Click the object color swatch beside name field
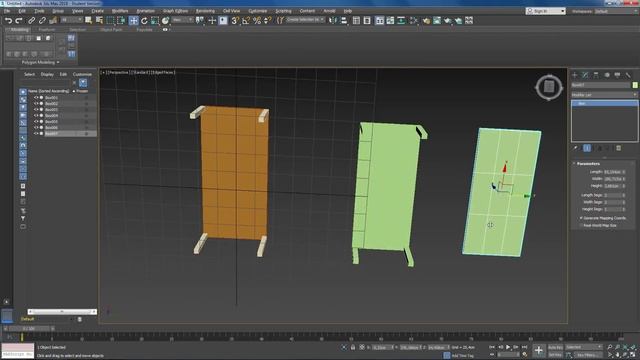Image resolution: width=640 pixels, height=360 pixels. coord(635,85)
